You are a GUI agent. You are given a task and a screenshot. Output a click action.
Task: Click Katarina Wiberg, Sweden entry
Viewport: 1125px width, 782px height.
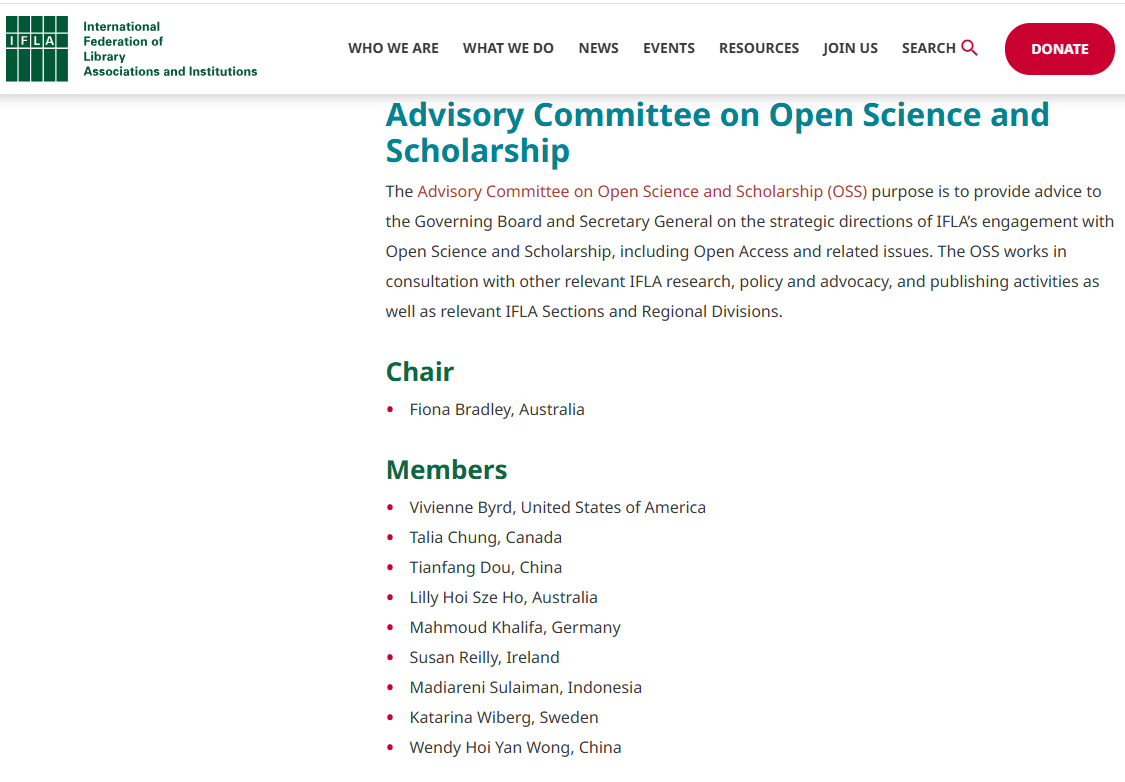point(504,717)
